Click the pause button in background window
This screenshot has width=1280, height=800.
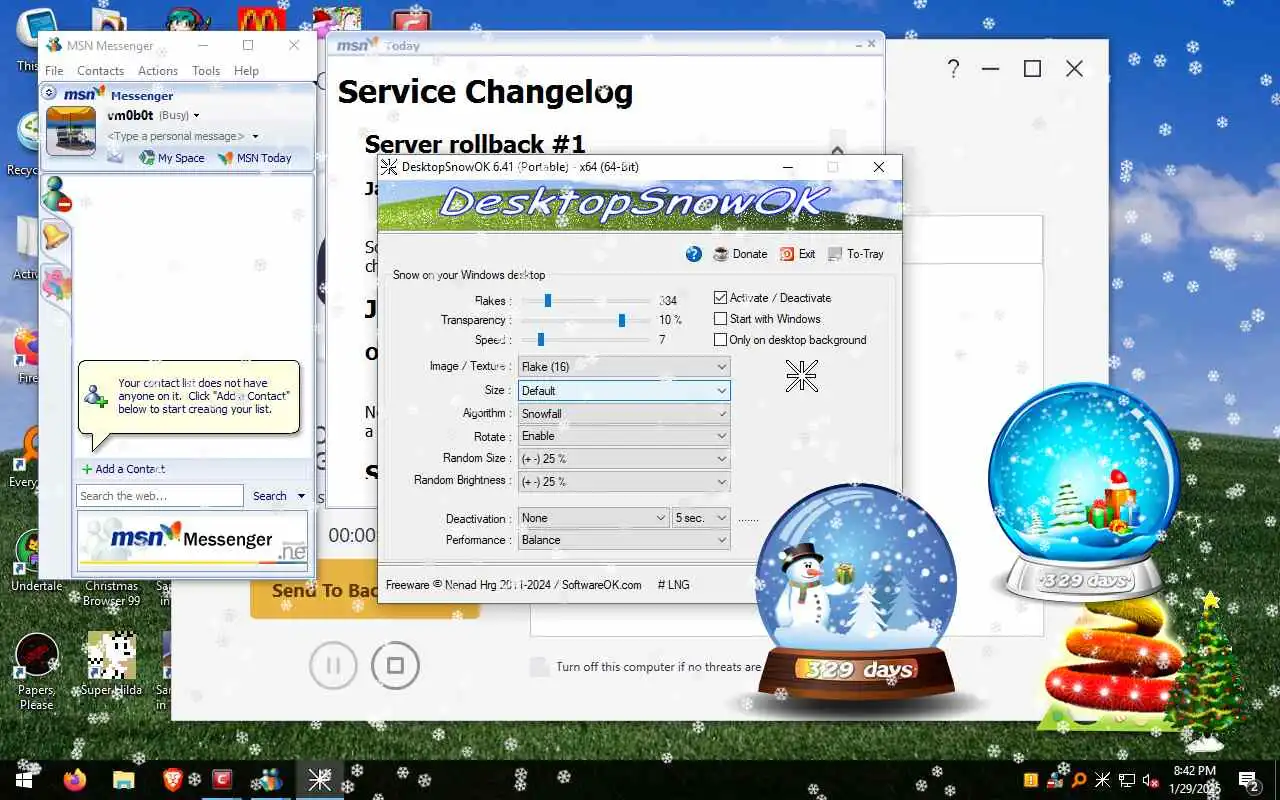click(x=334, y=665)
